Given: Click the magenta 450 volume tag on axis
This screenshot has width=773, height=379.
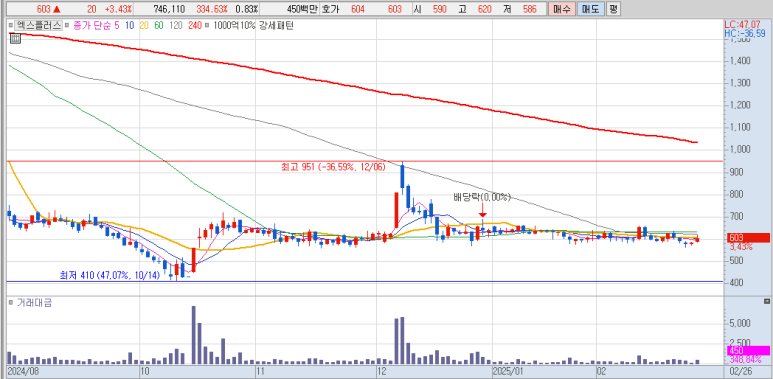Looking at the screenshot, I should (x=747, y=350).
